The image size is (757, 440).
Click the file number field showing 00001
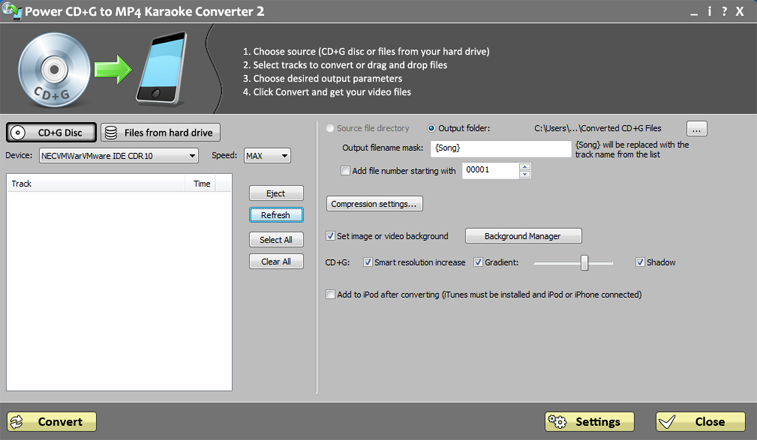[x=491, y=170]
